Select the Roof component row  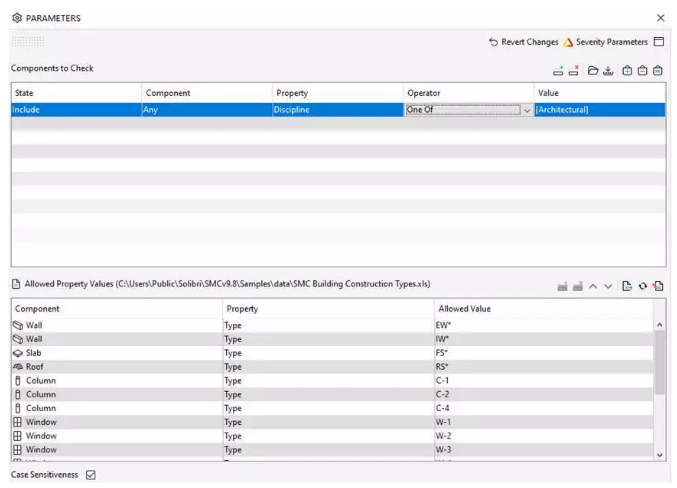coord(332,367)
